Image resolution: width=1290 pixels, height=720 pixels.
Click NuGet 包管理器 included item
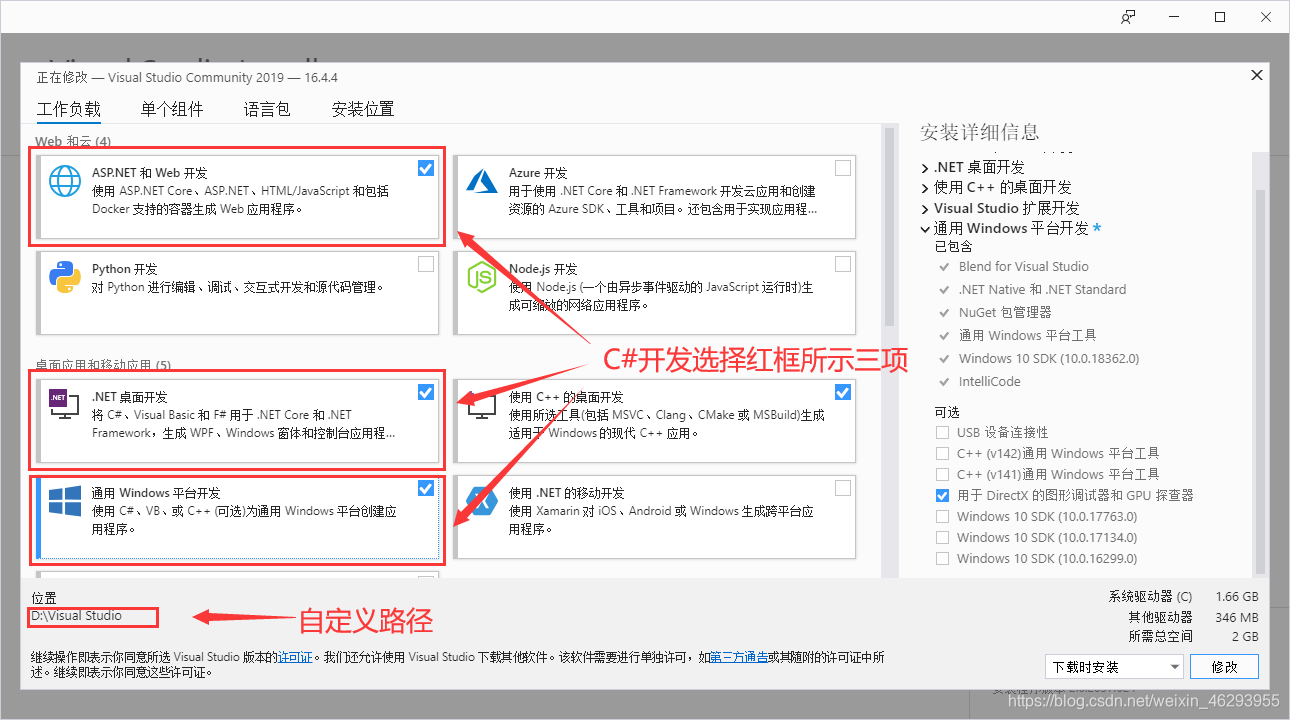pyautogui.click(x=1005, y=312)
